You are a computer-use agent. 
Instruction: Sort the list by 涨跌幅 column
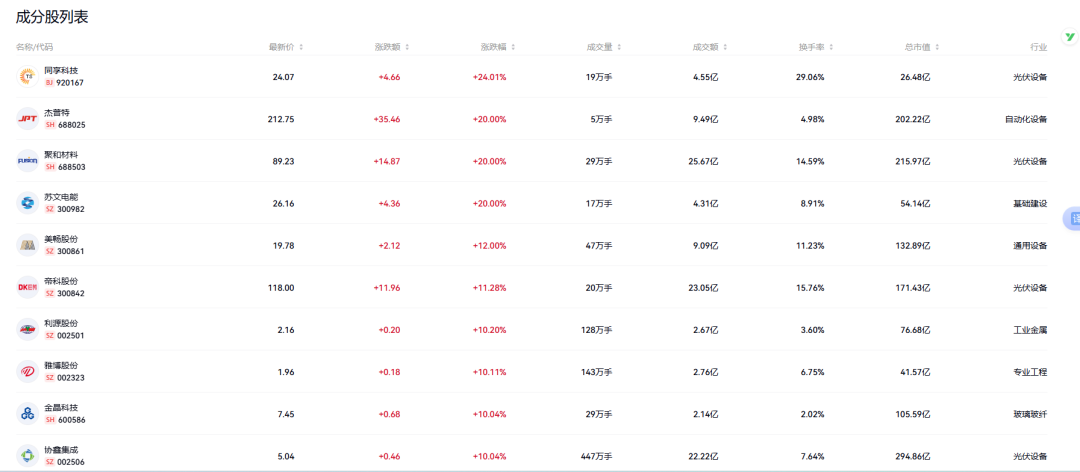(x=498, y=47)
